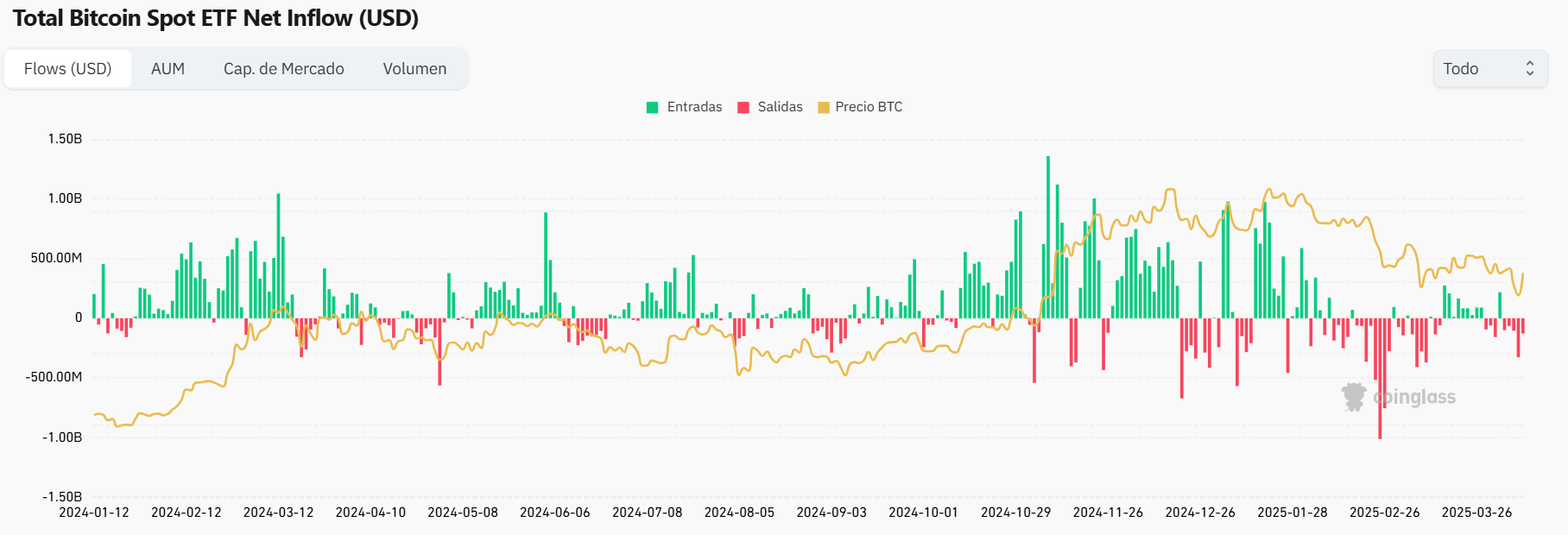Click the 2025-02-26 date label

(1385, 513)
